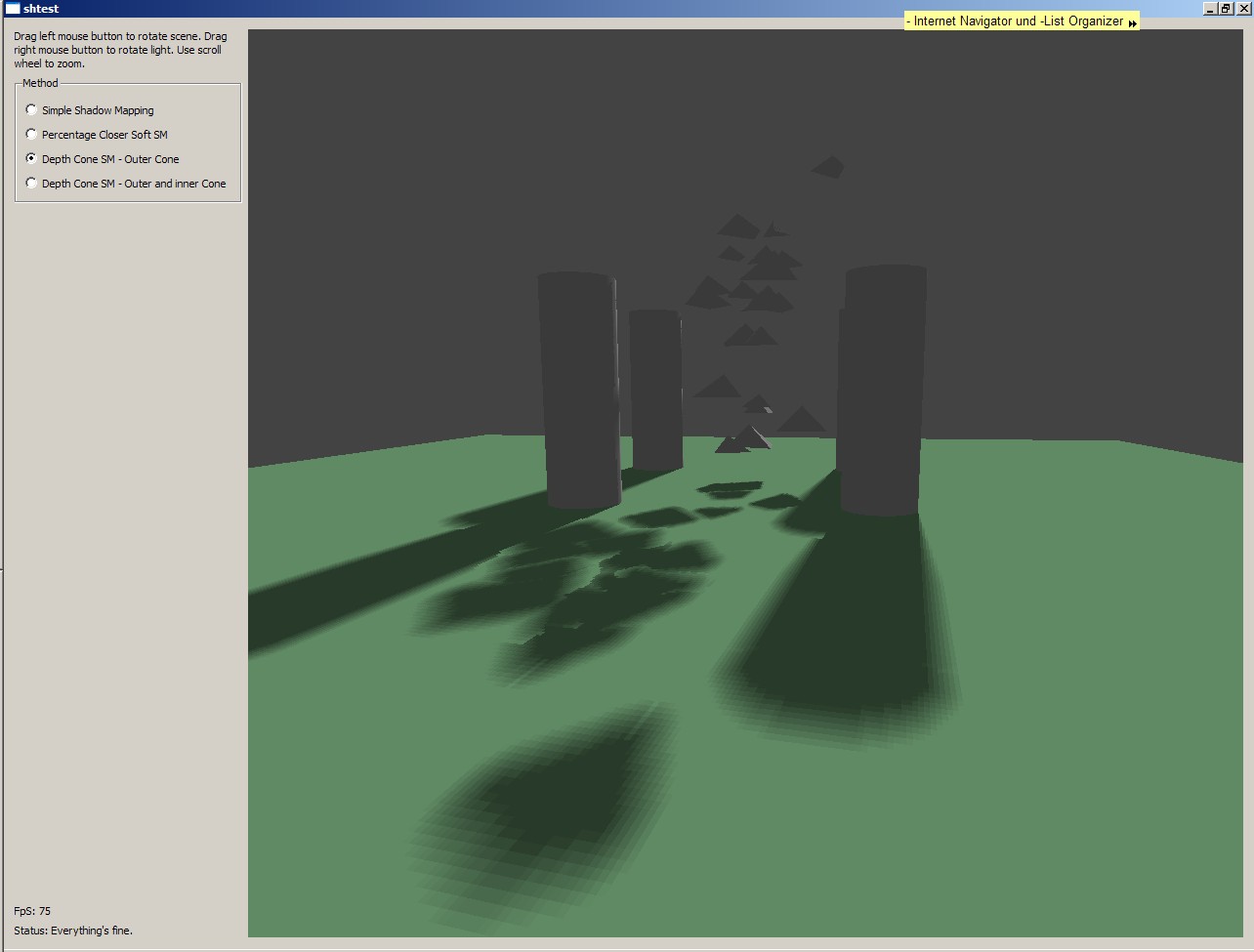The height and width of the screenshot is (952, 1254).
Task: Click the Internet Navigator und -List Organizer label
Action: coord(1018,21)
